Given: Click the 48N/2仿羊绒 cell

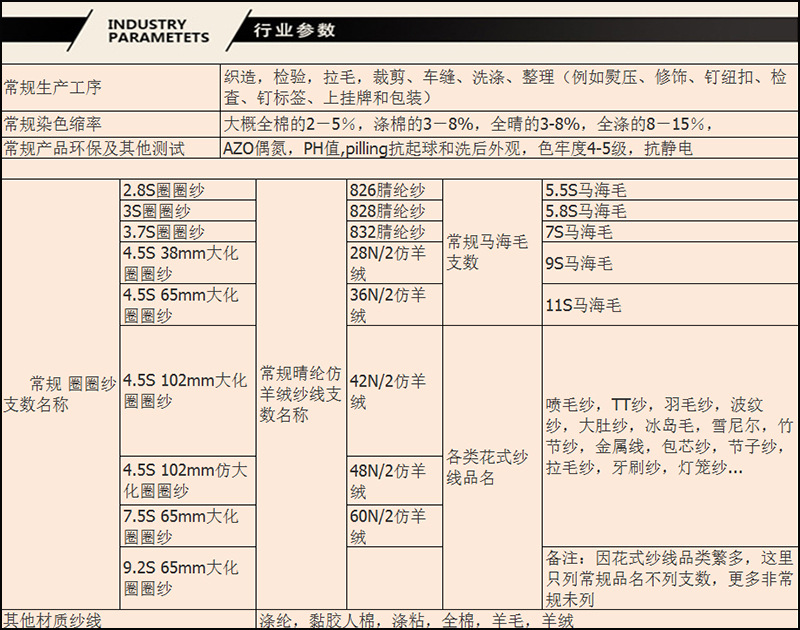Looking at the screenshot, I should click(x=394, y=481).
